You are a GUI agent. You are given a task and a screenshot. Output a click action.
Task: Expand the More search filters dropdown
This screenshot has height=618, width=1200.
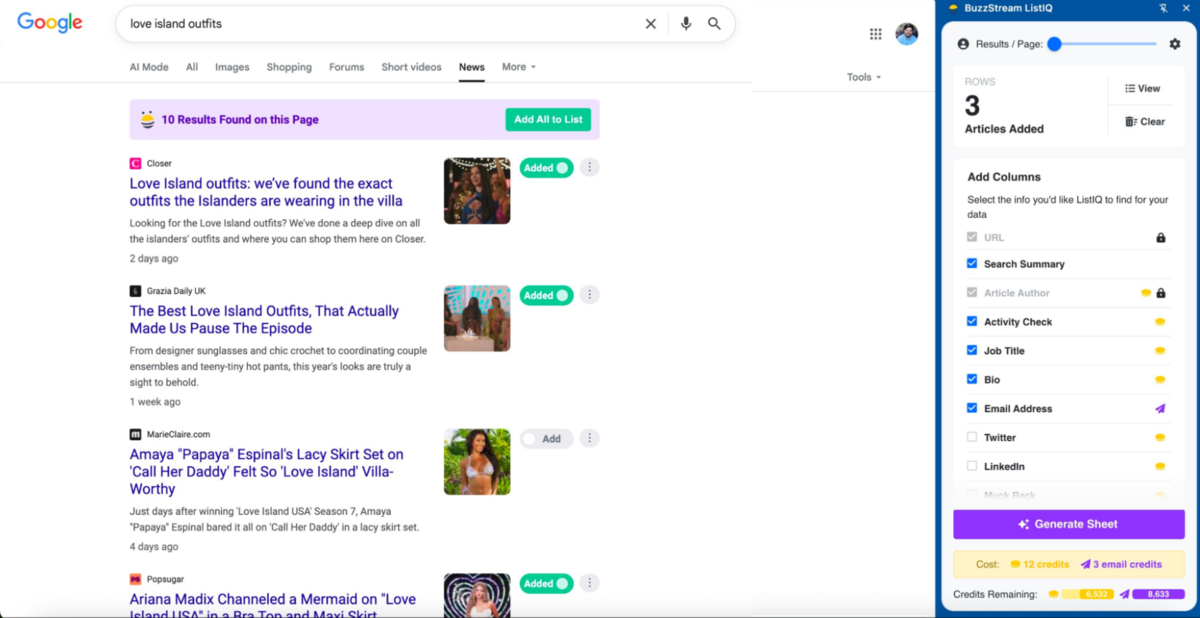tap(519, 67)
